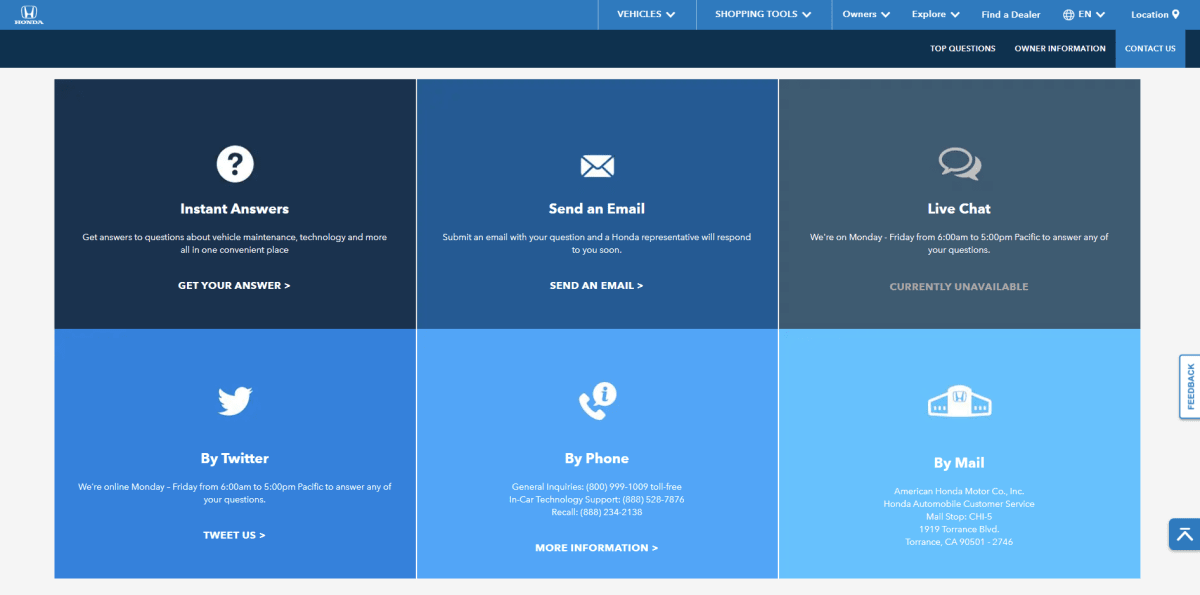Viewport: 1200px width, 595px height.
Task: Click the Send an Email heading
Action: pos(597,209)
